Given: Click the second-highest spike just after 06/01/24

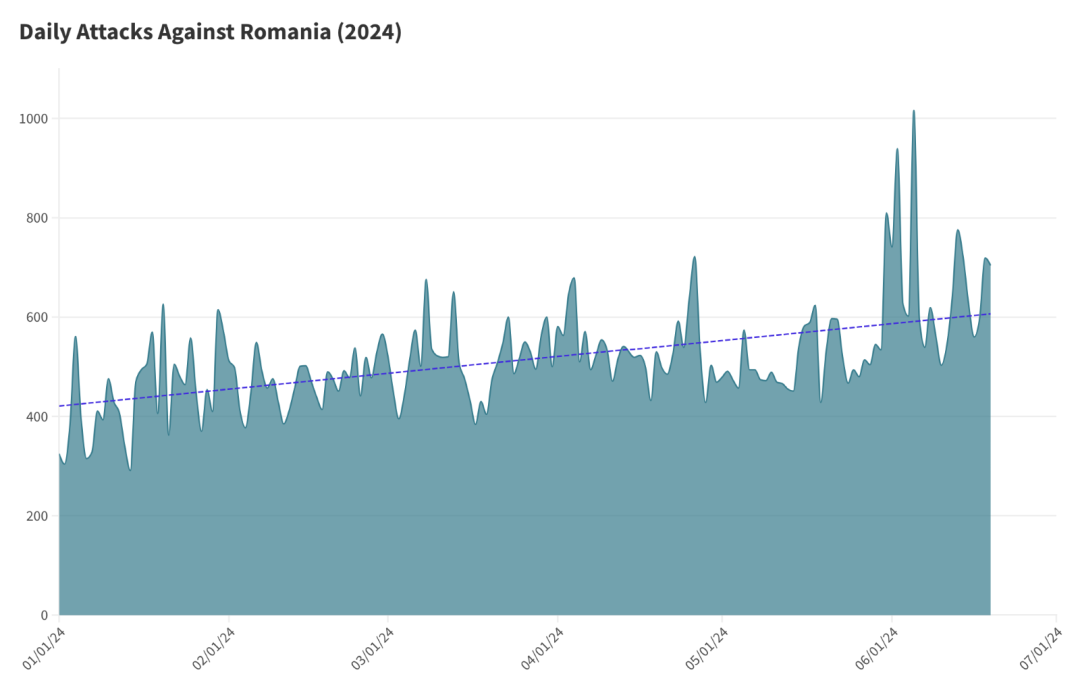Looking at the screenshot, I should coord(897,150).
